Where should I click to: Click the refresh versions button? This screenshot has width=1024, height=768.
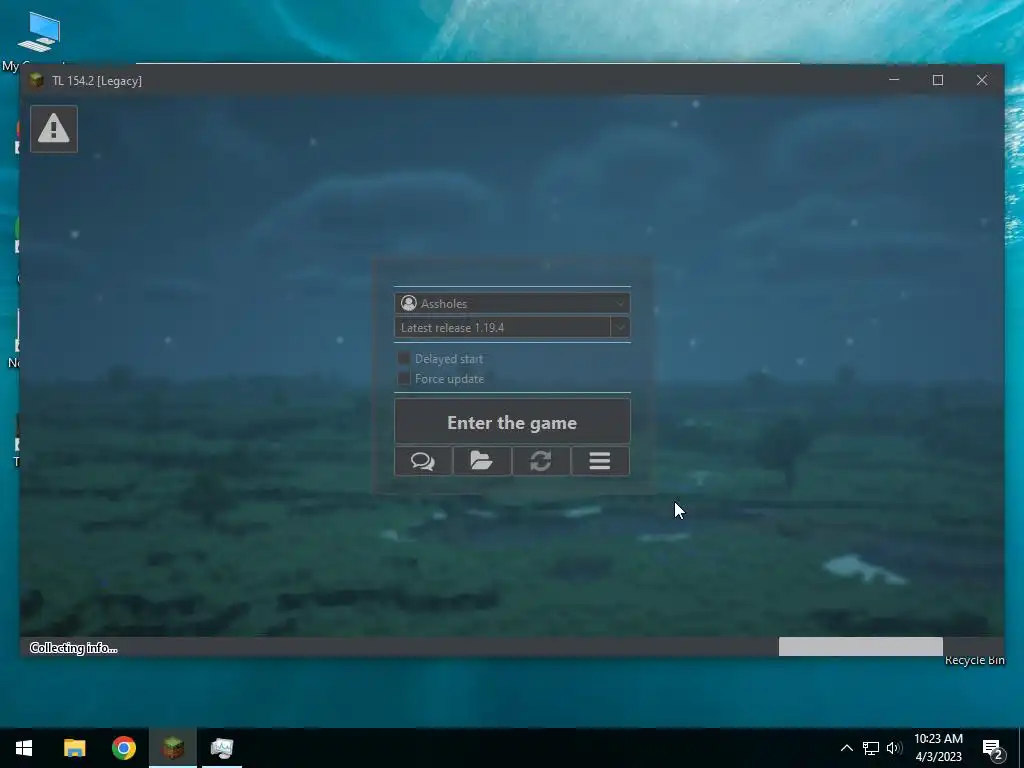[541, 461]
